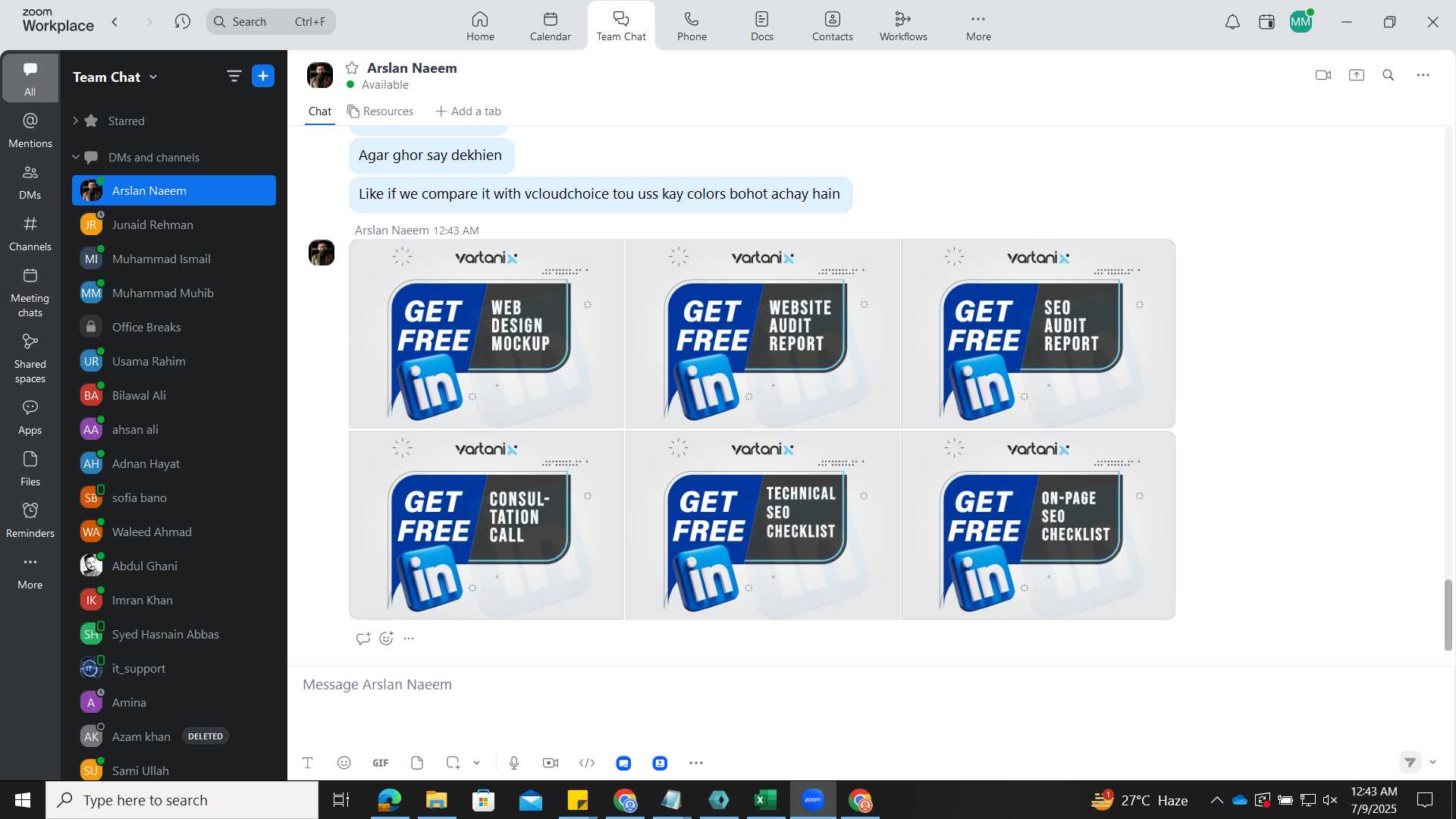The width and height of the screenshot is (1456, 819).
Task: Select Mentions in the left sidebar
Action: coord(30,130)
